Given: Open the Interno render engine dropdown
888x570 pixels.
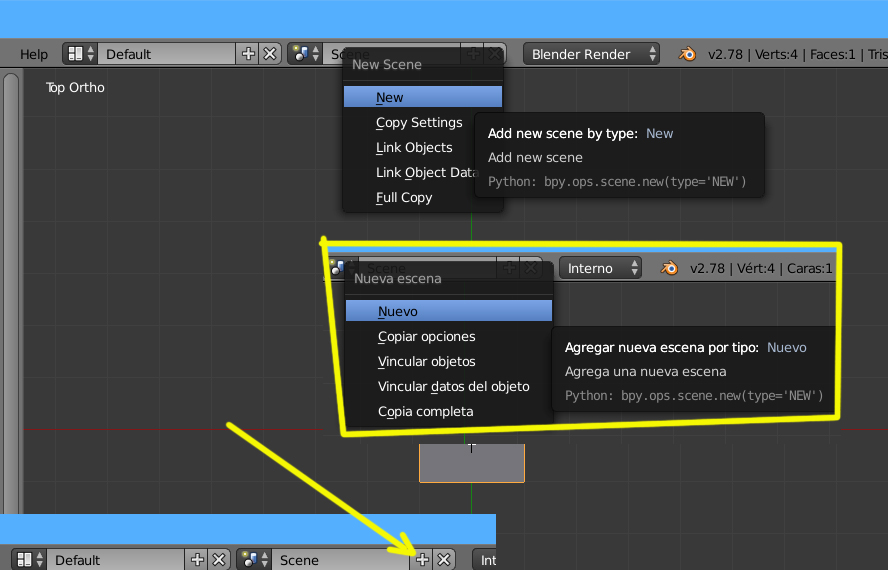Looking at the screenshot, I should coord(600,268).
